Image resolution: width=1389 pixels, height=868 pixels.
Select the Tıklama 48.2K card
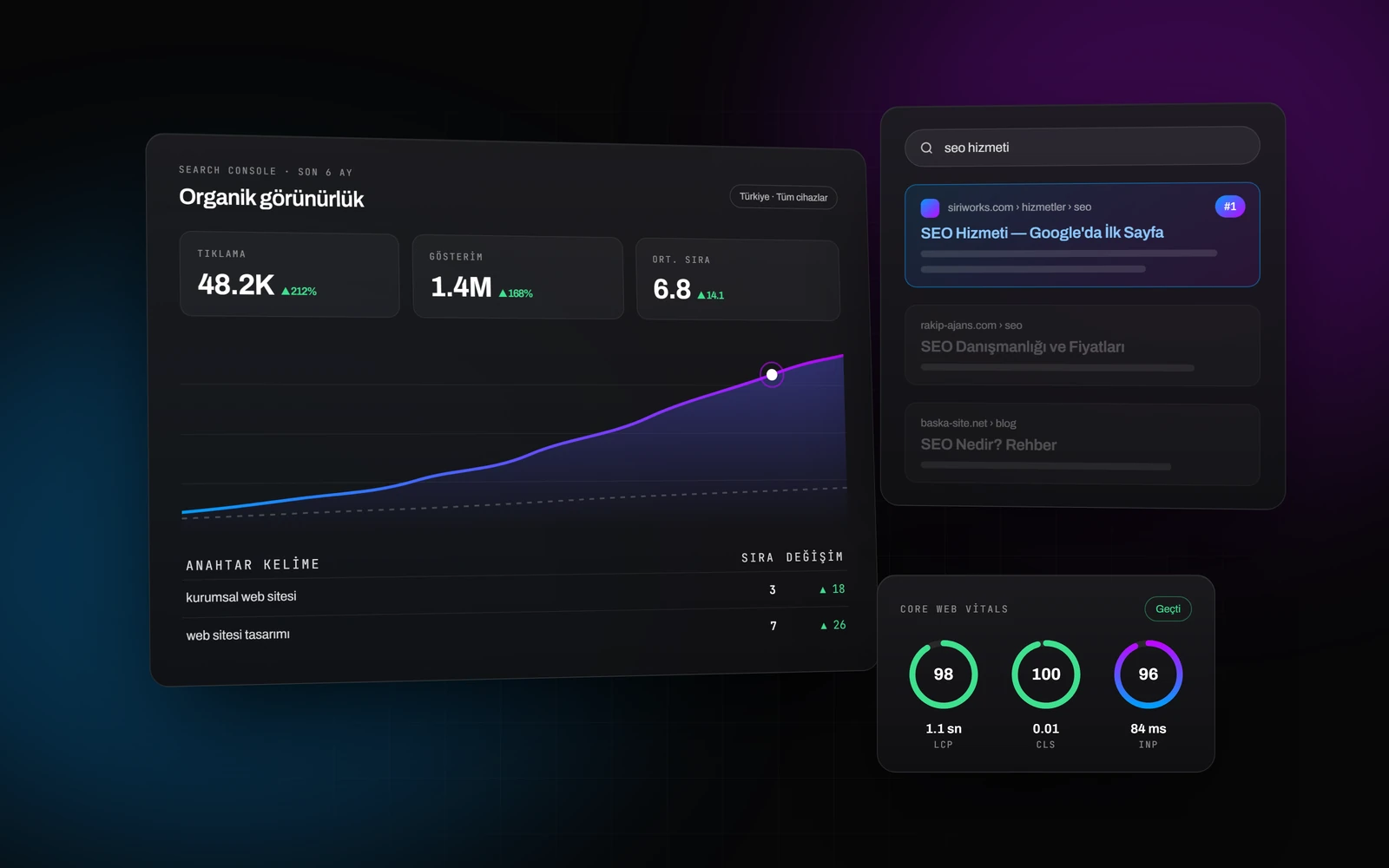[x=289, y=275]
